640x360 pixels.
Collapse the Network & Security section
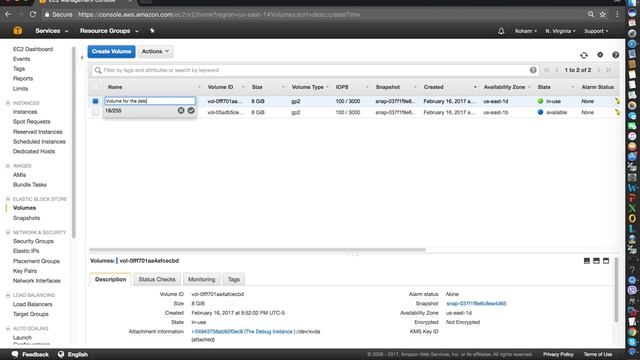pos(8,232)
